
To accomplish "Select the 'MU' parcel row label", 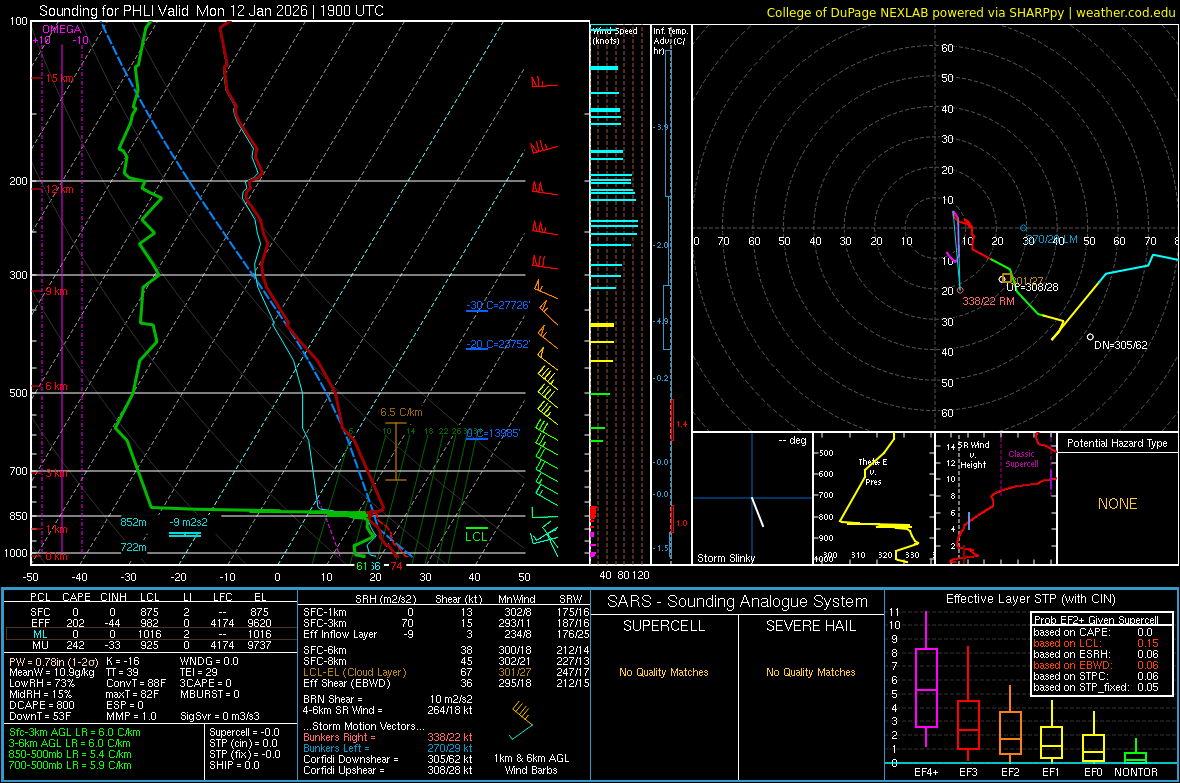I will click(41, 645).
